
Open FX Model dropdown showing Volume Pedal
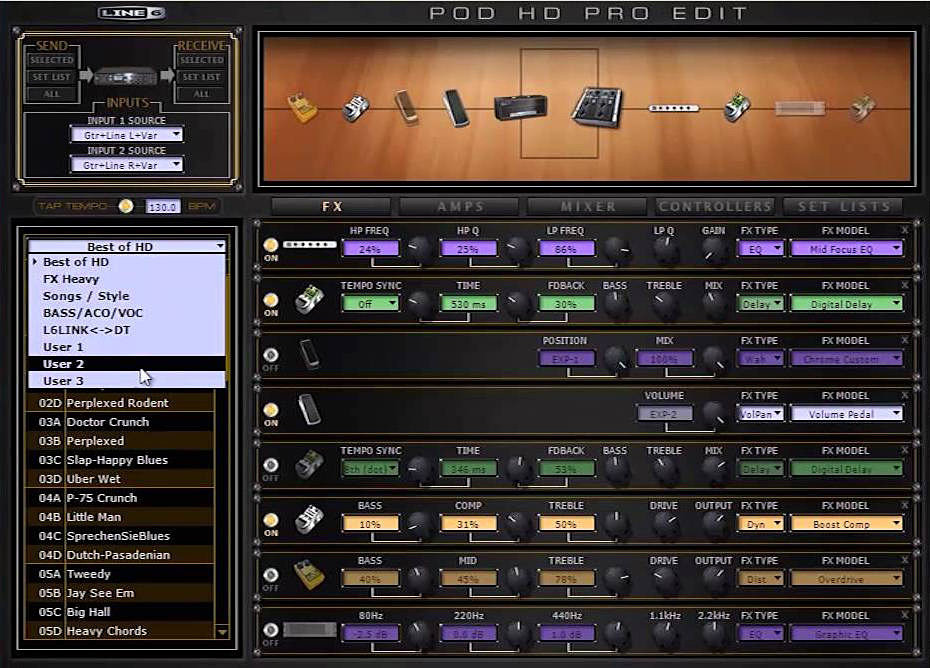846,414
